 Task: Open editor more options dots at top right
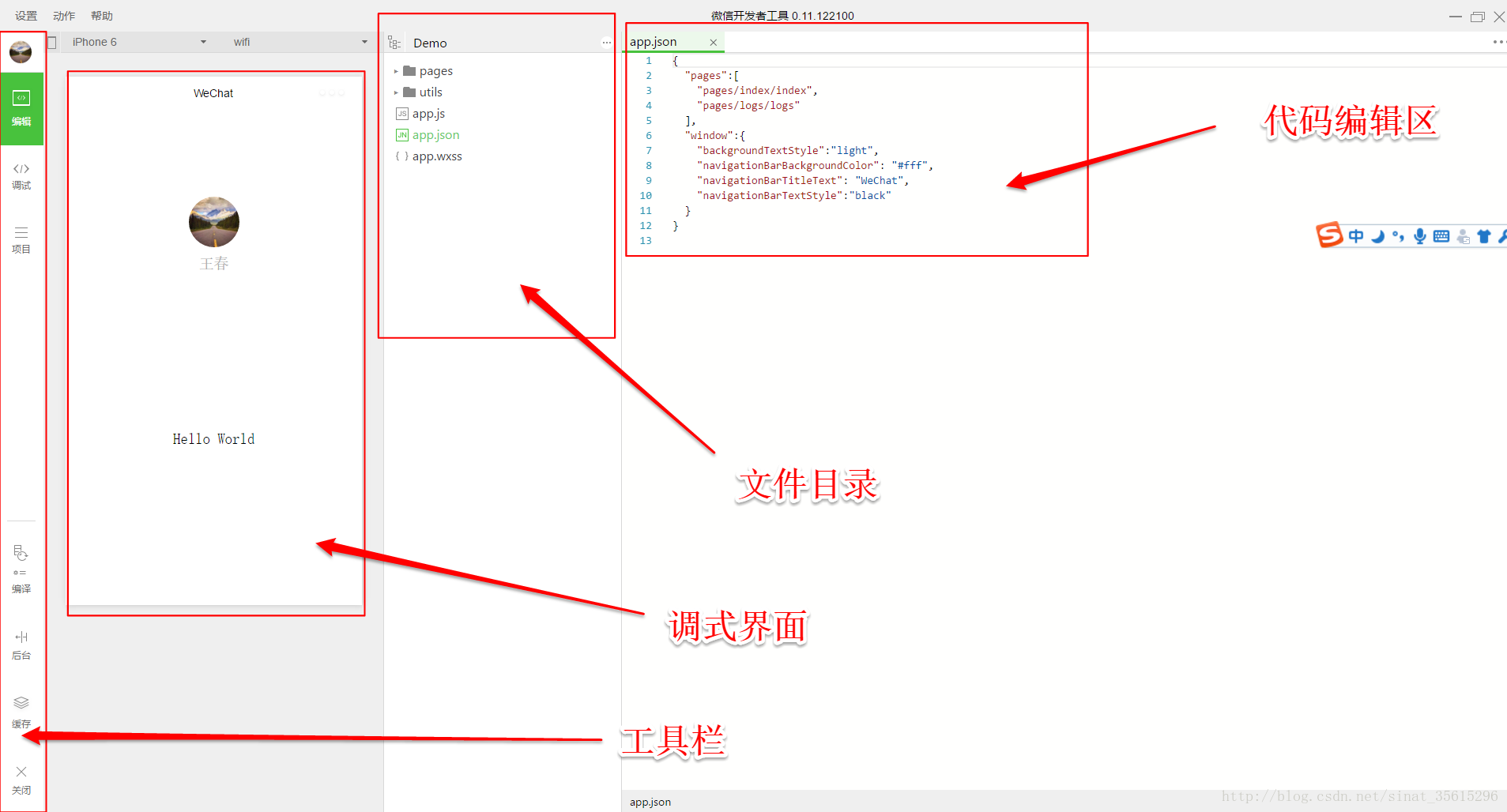tap(1498, 42)
